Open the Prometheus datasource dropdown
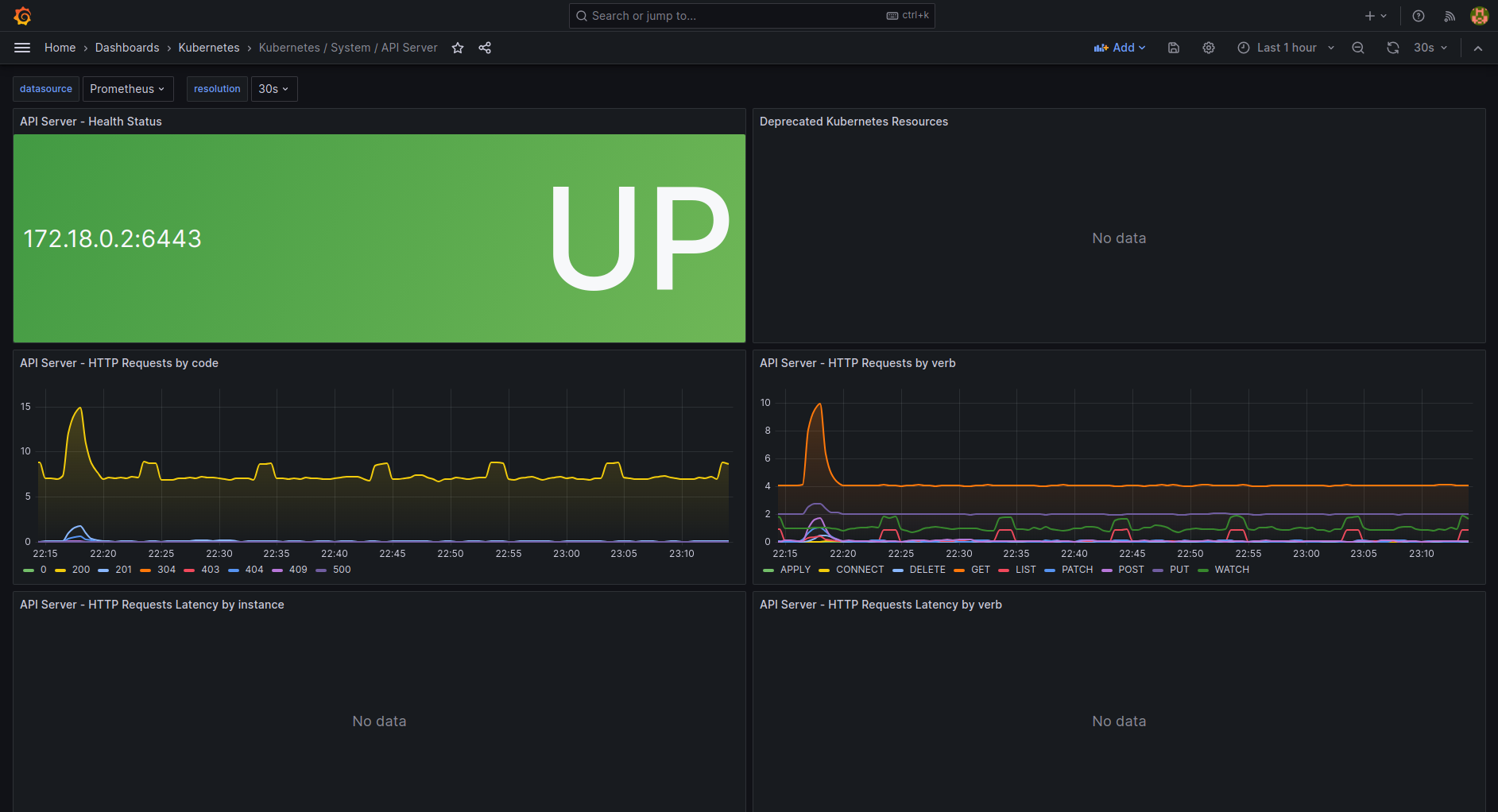The height and width of the screenshot is (812, 1498). [x=128, y=88]
